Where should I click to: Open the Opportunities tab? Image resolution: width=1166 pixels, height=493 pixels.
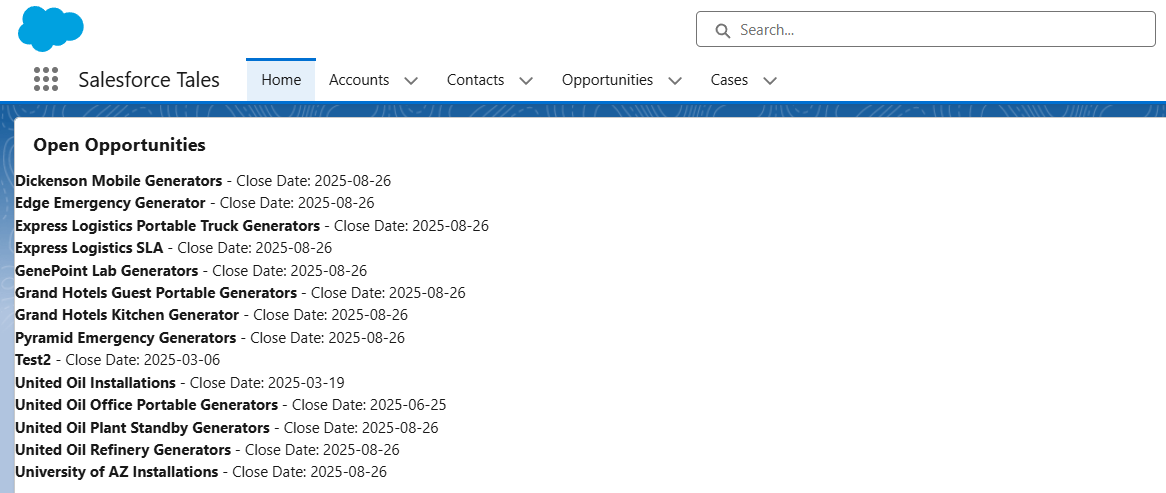[608, 80]
